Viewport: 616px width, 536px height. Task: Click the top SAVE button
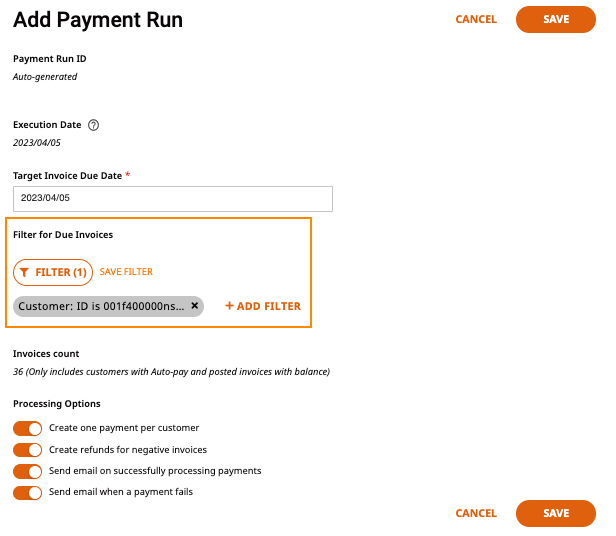click(556, 19)
